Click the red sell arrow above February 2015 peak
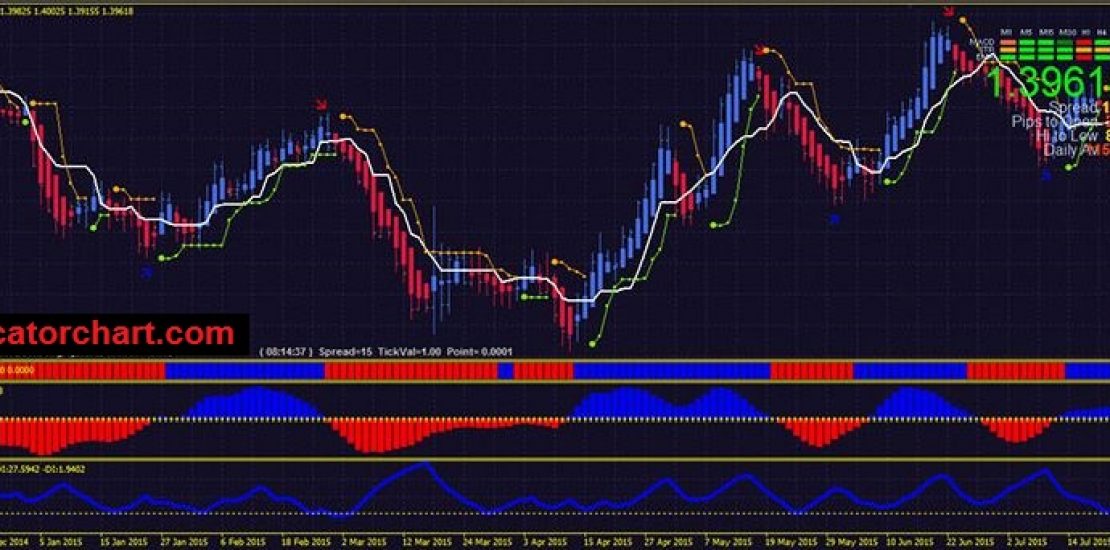Viewport: 1110px width, 550px height. (320, 103)
